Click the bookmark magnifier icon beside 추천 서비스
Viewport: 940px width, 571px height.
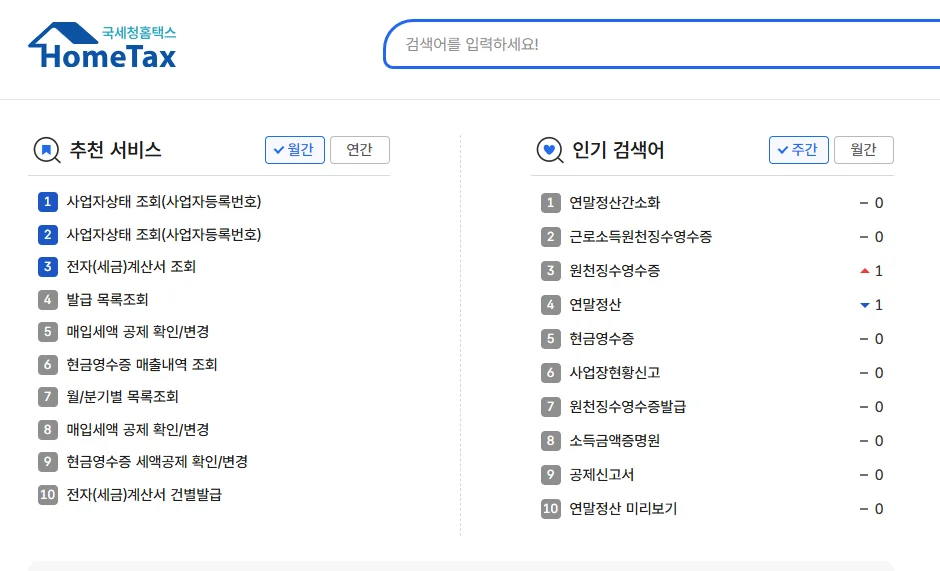coord(47,150)
